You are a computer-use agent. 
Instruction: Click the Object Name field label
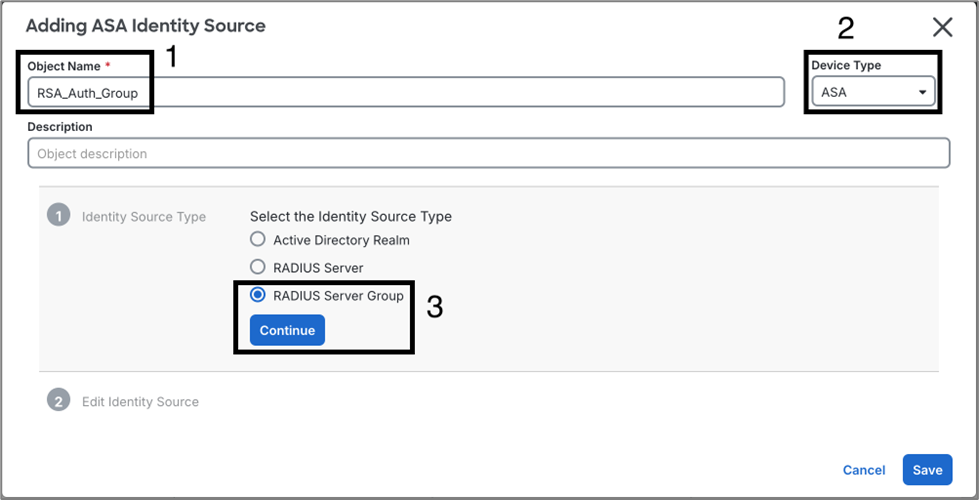[64, 66]
